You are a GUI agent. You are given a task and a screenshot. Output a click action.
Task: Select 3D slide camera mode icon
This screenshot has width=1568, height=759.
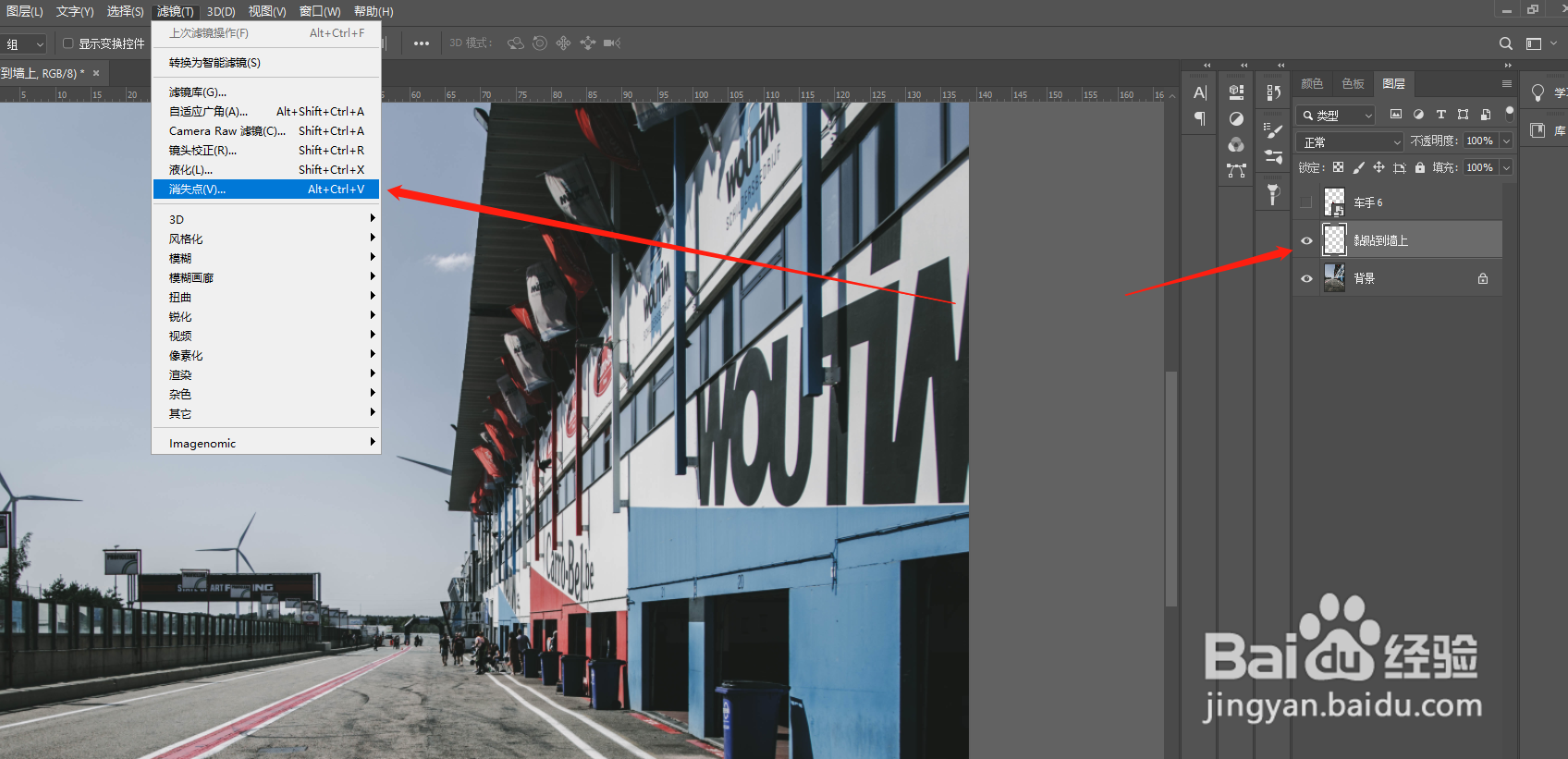(587, 43)
